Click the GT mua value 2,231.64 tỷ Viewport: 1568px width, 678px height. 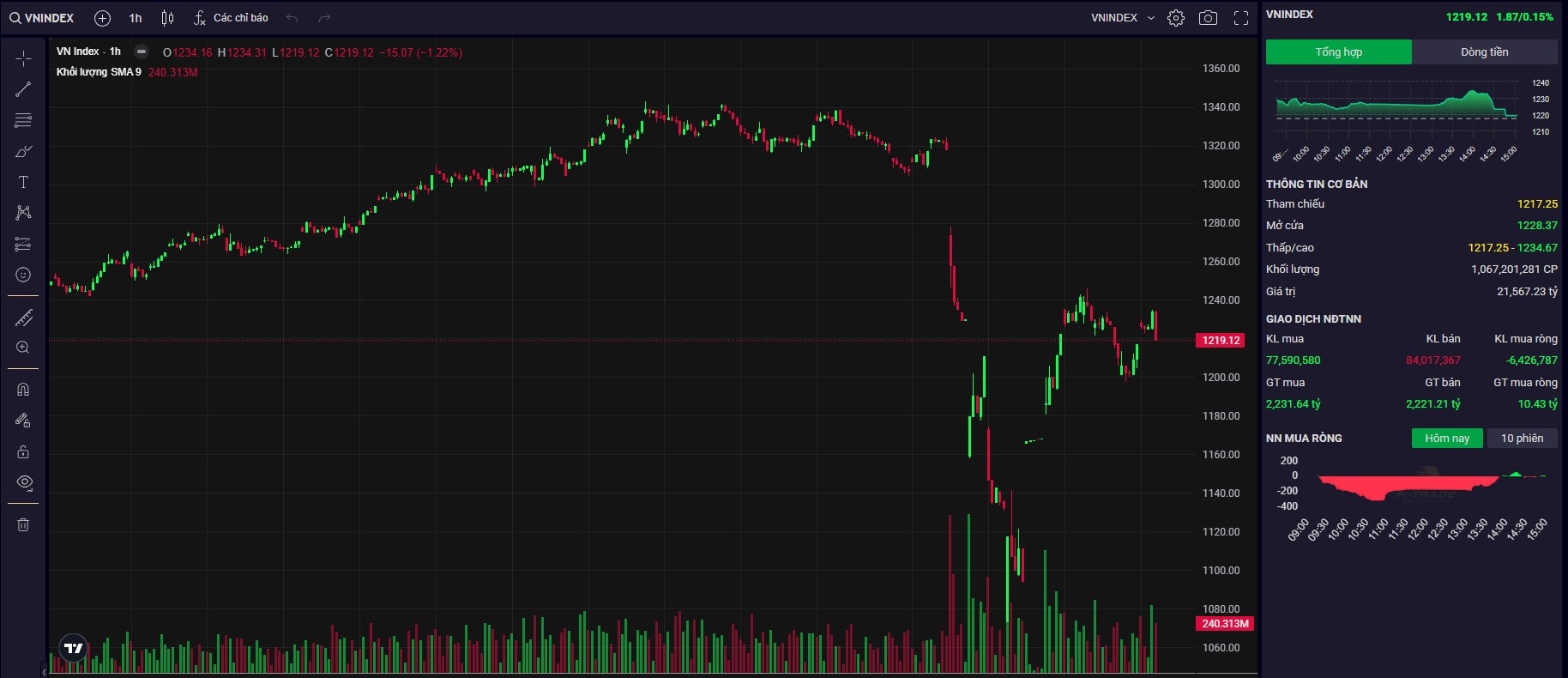pos(1293,404)
